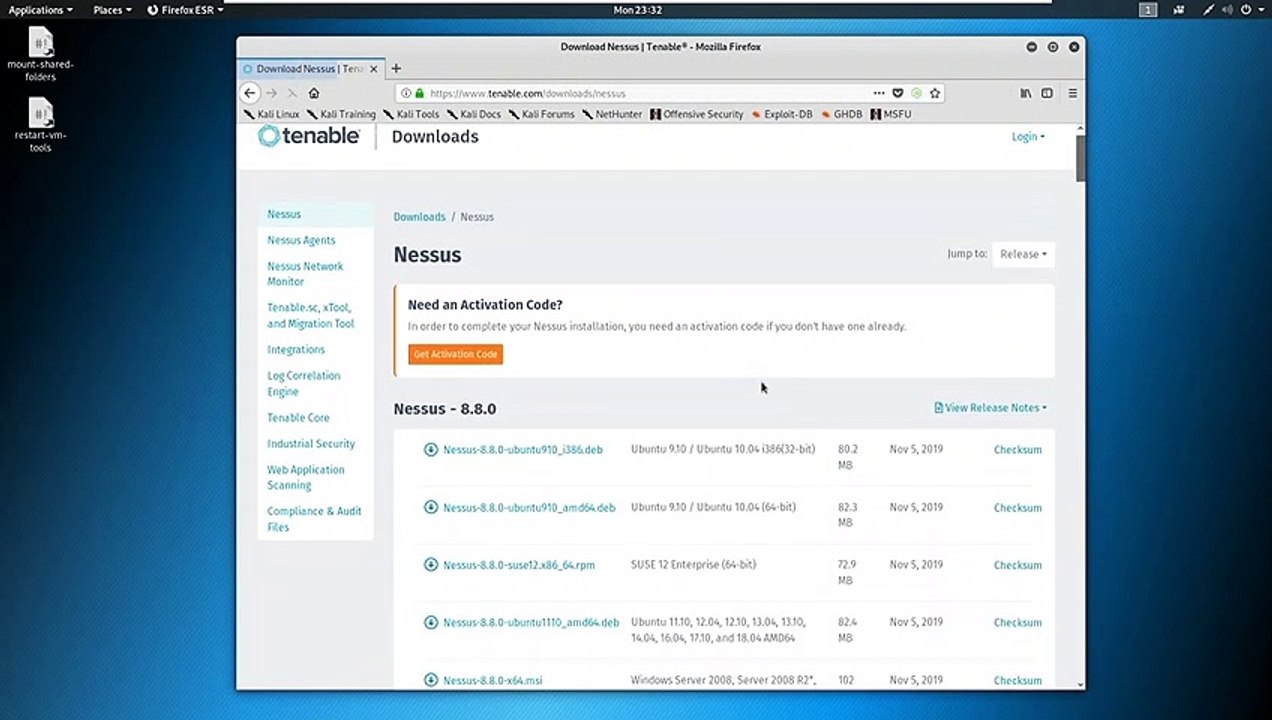
Task: Click download icon for Nessus-8.8.0-x64.msi
Action: click(431, 680)
